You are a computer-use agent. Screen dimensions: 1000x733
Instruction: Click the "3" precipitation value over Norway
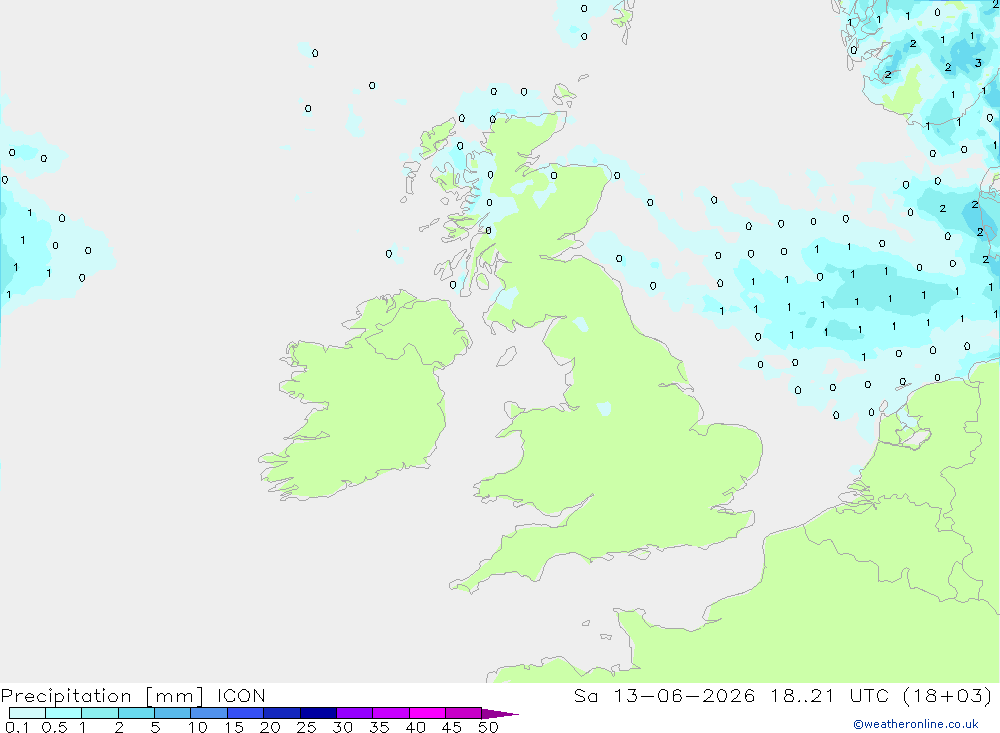tap(978, 63)
